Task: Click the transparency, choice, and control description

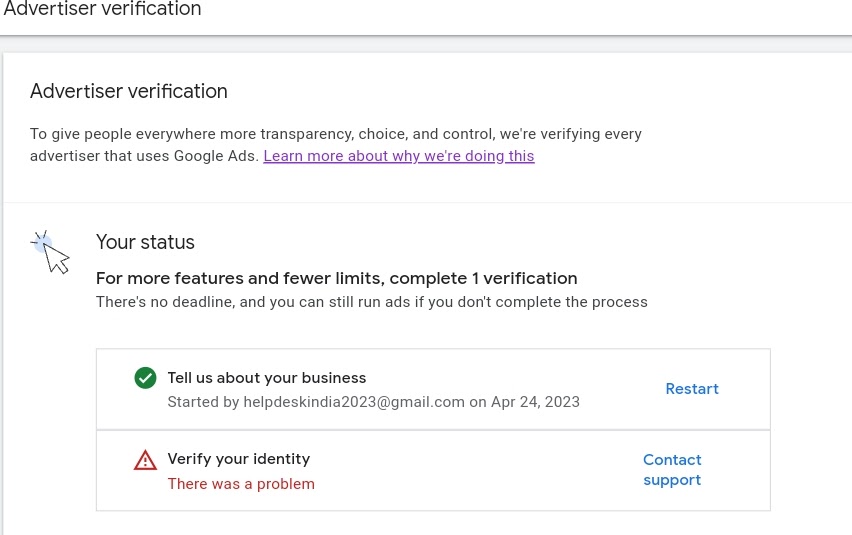Action: tap(336, 133)
